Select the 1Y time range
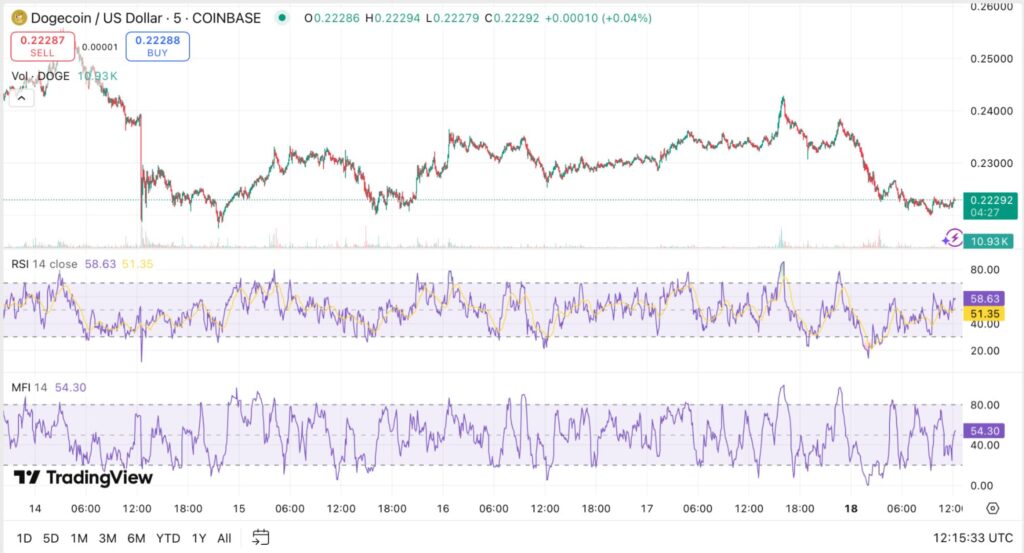The height and width of the screenshot is (553, 1024). point(199,538)
